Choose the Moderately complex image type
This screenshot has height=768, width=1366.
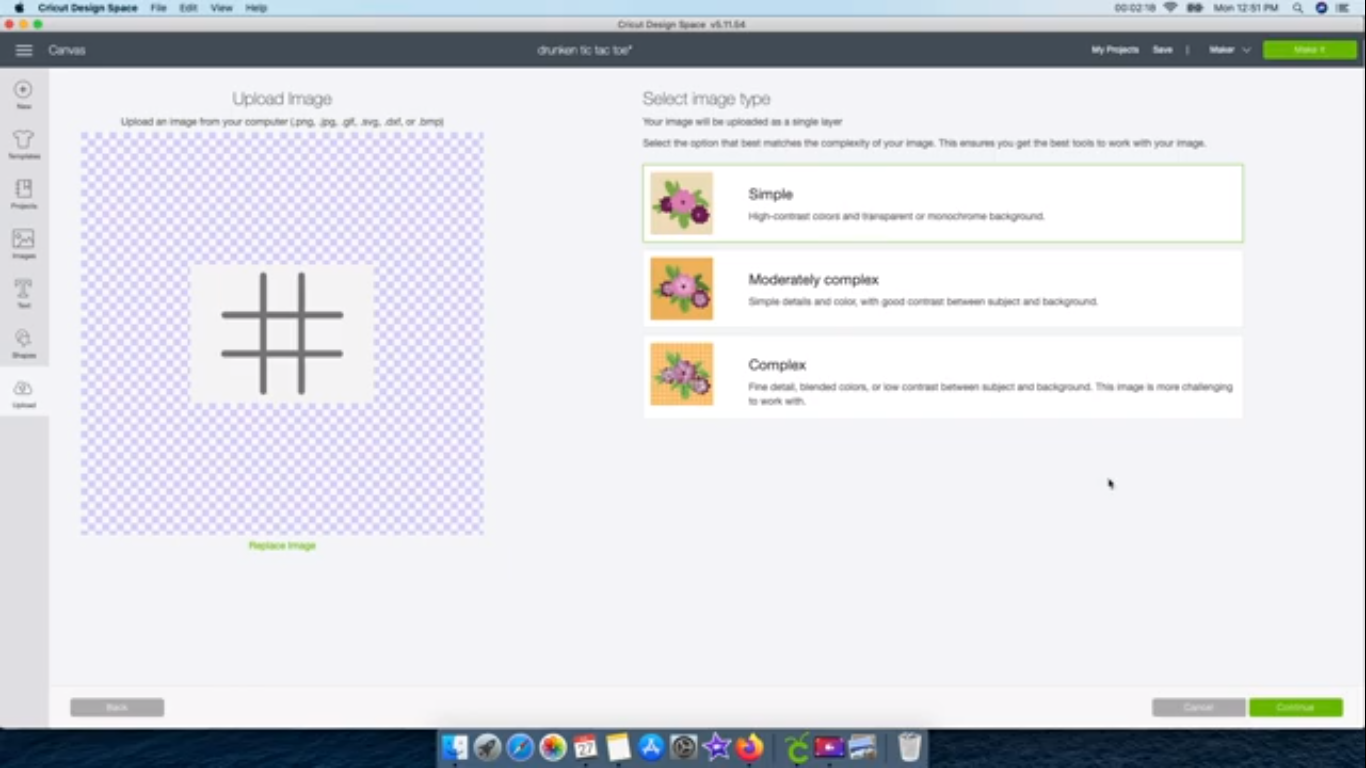click(942, 289)
